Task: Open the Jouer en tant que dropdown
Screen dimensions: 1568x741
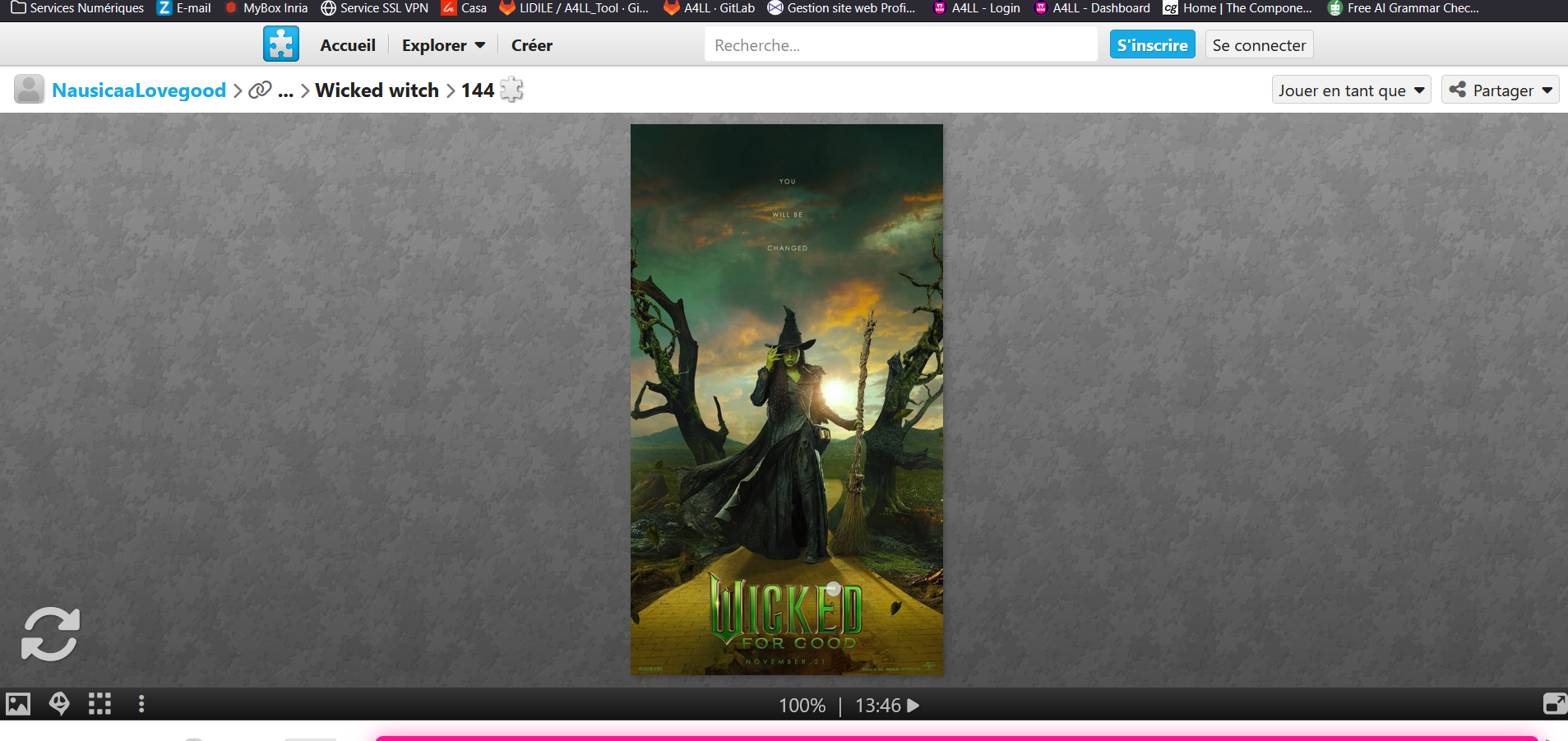Action: tap(1351, 90)
